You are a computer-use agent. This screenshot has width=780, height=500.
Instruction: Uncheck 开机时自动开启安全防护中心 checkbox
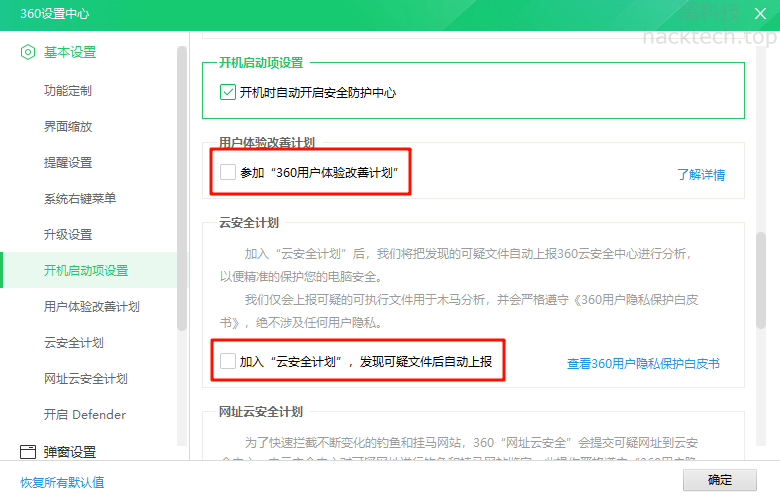click(x=227, y=92)
